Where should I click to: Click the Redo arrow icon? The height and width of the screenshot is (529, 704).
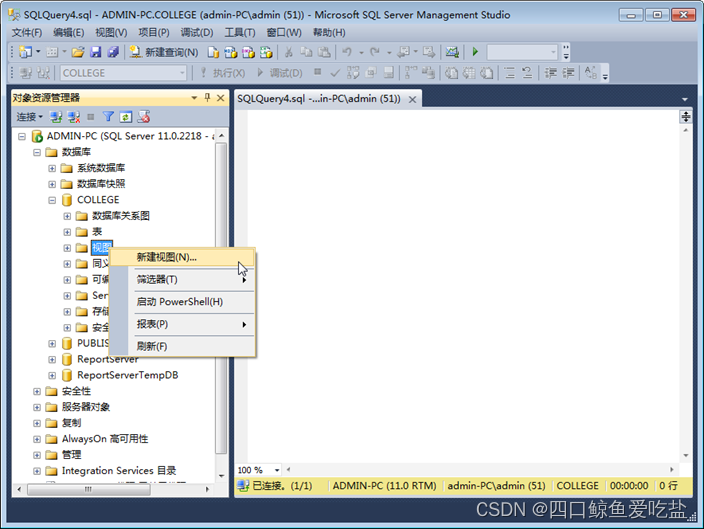[374, 53]
